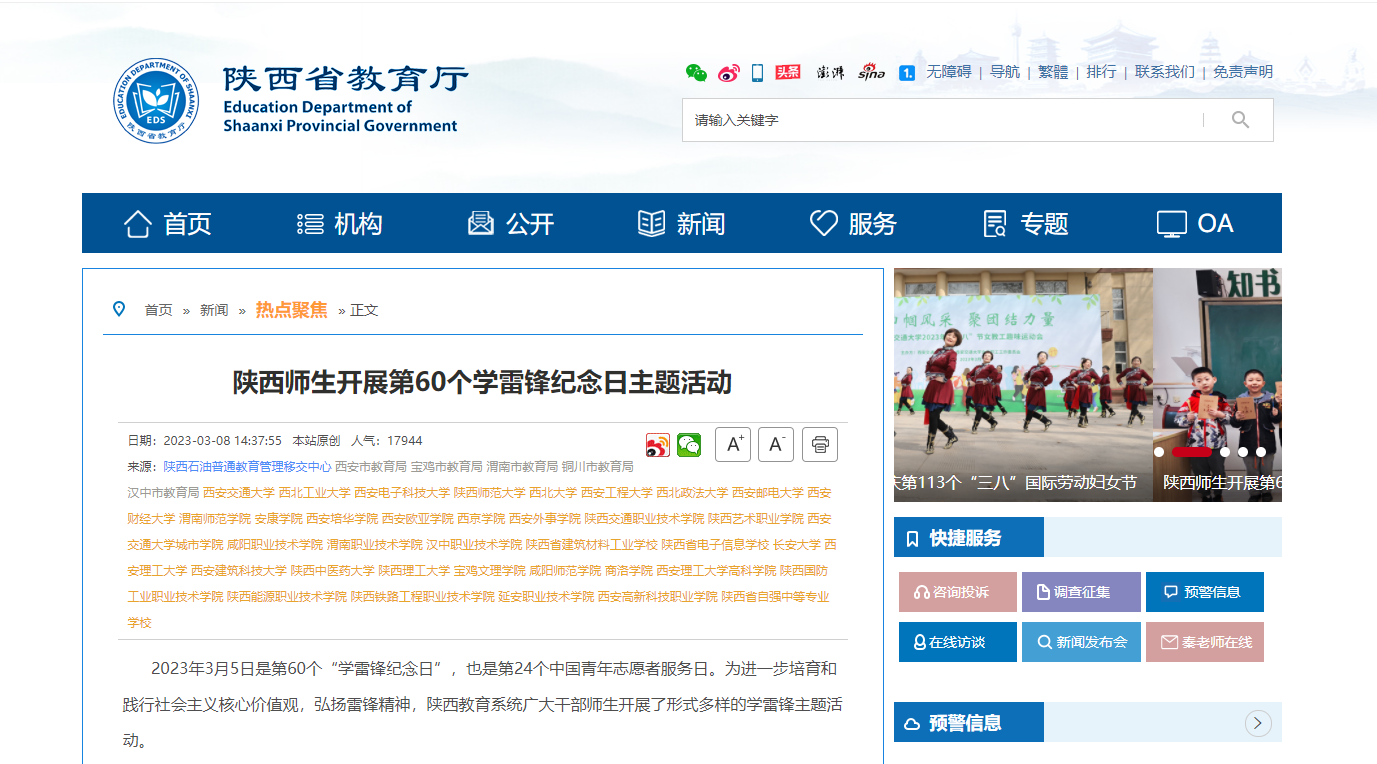
Task: Decrease font size with A- button
Action: pos(776,444)
